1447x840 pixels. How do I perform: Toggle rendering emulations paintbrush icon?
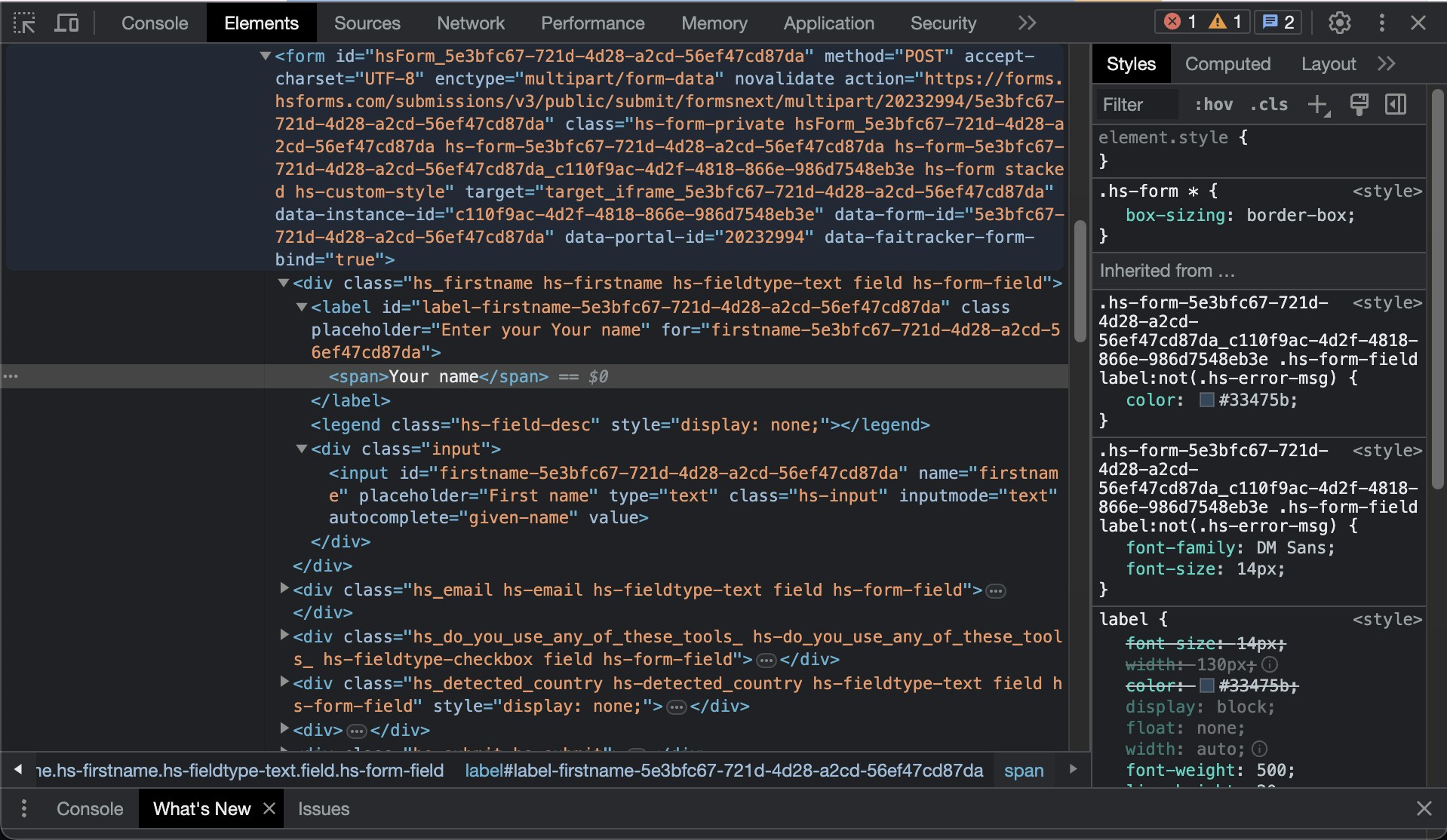tap(1359, 105)
